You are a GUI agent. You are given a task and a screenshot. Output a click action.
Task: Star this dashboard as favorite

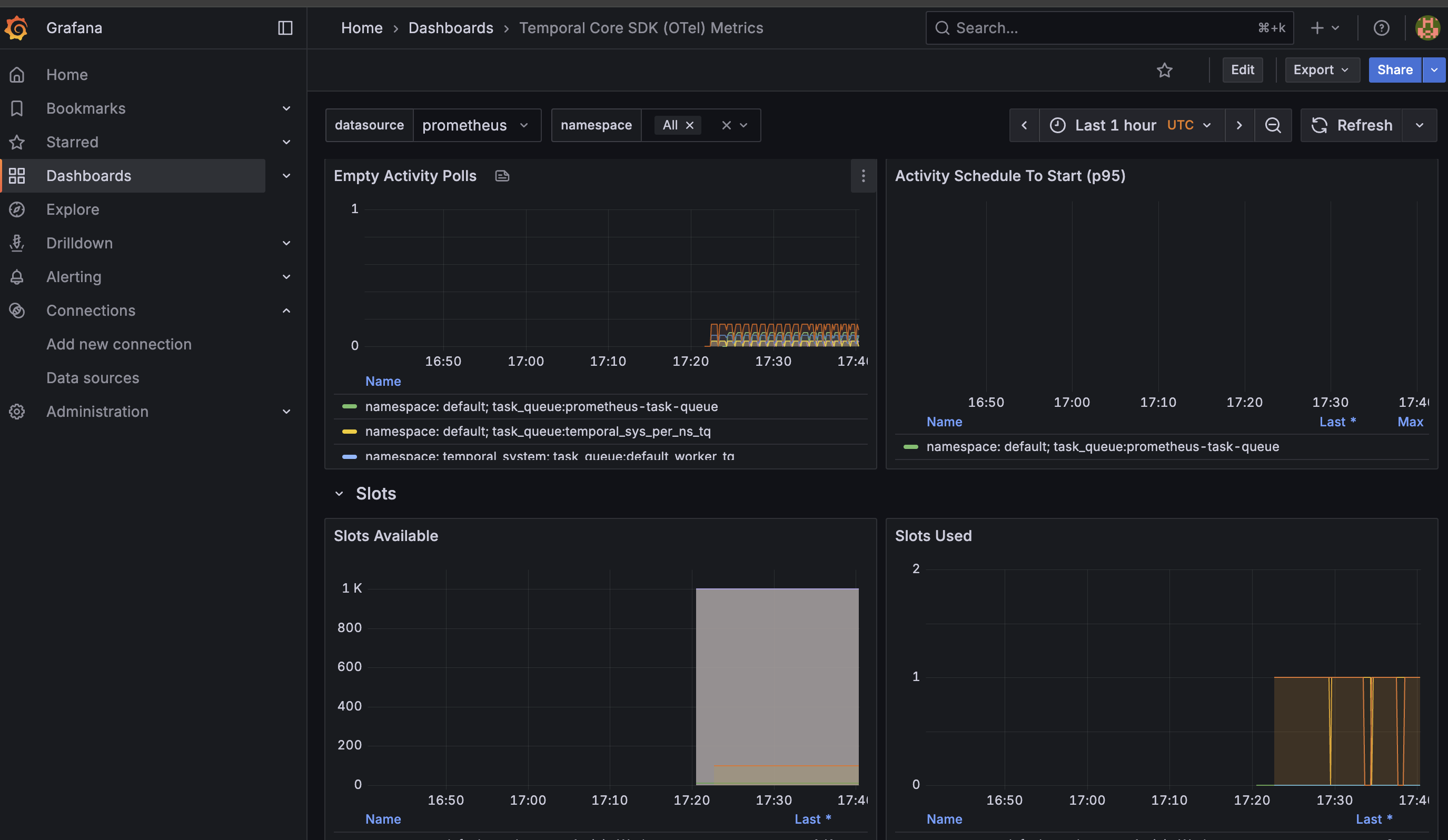(1165, 69)
